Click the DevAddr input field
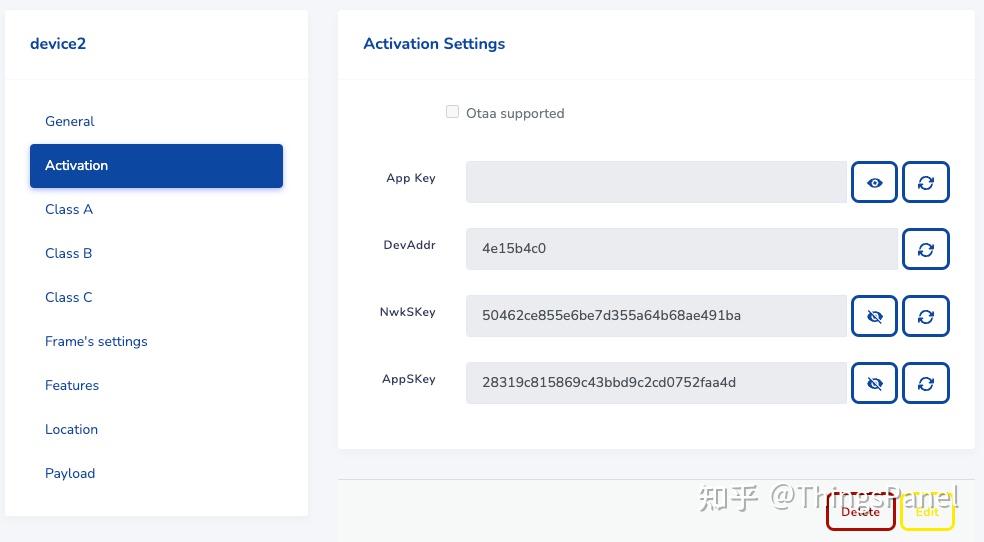The height and width of the screenshot is (542, 984). 680,249
